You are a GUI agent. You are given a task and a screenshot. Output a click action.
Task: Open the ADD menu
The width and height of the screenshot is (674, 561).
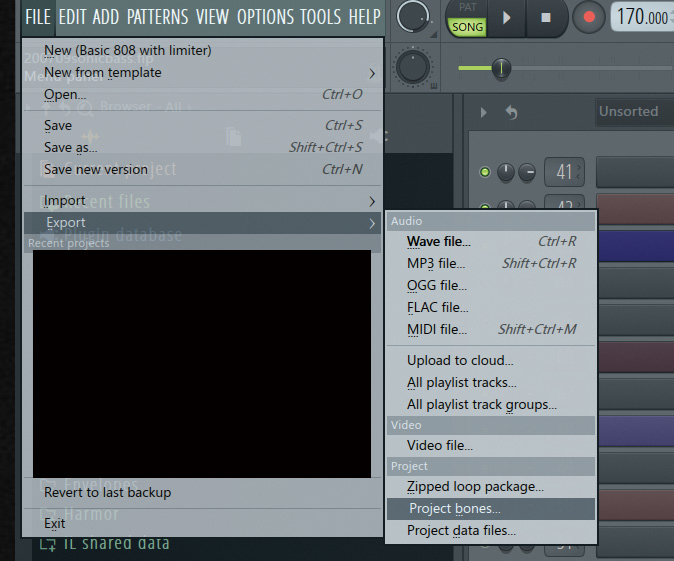click(106, 17)
